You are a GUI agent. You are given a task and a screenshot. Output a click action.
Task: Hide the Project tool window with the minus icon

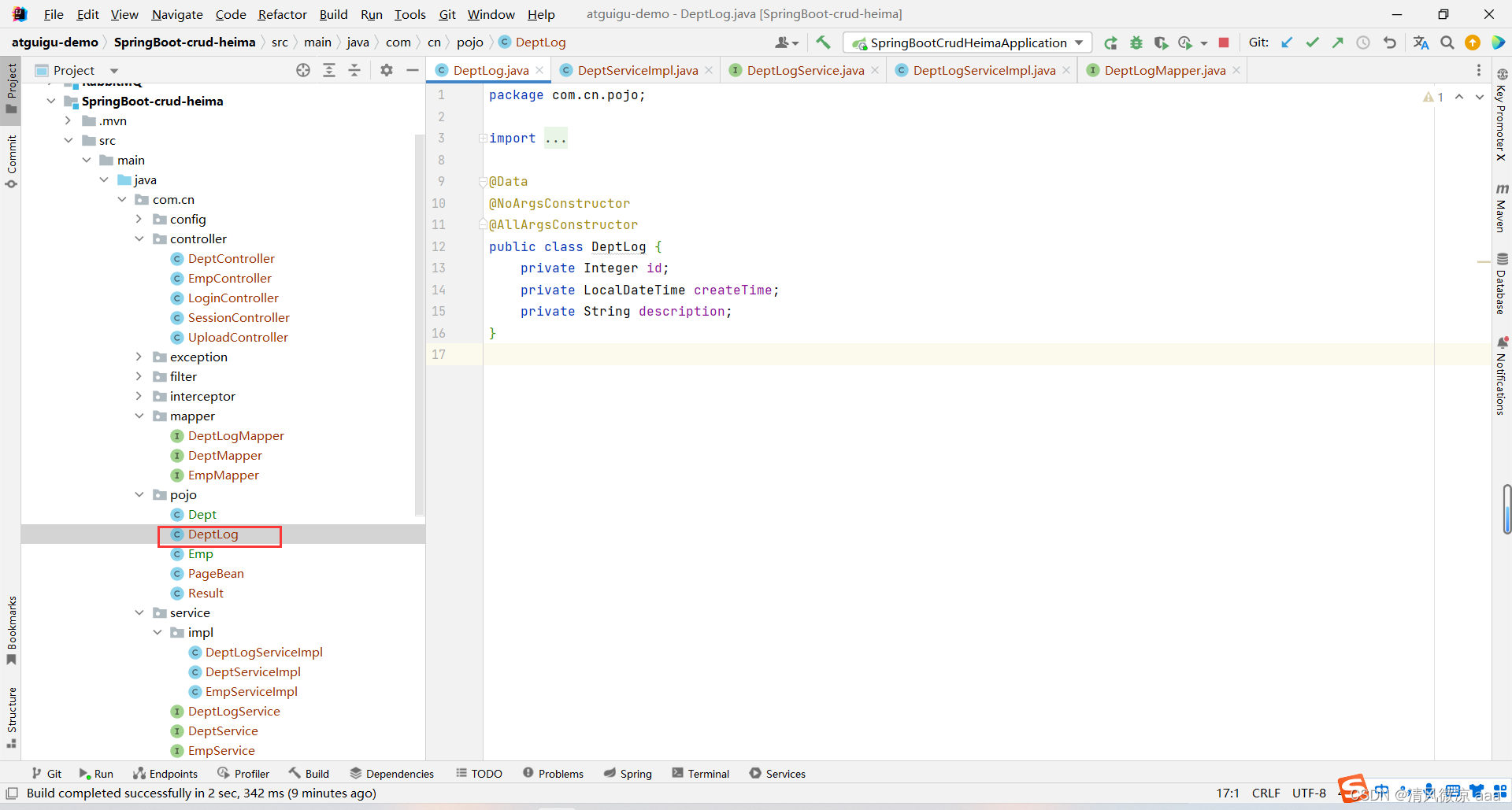coord(412,70)
